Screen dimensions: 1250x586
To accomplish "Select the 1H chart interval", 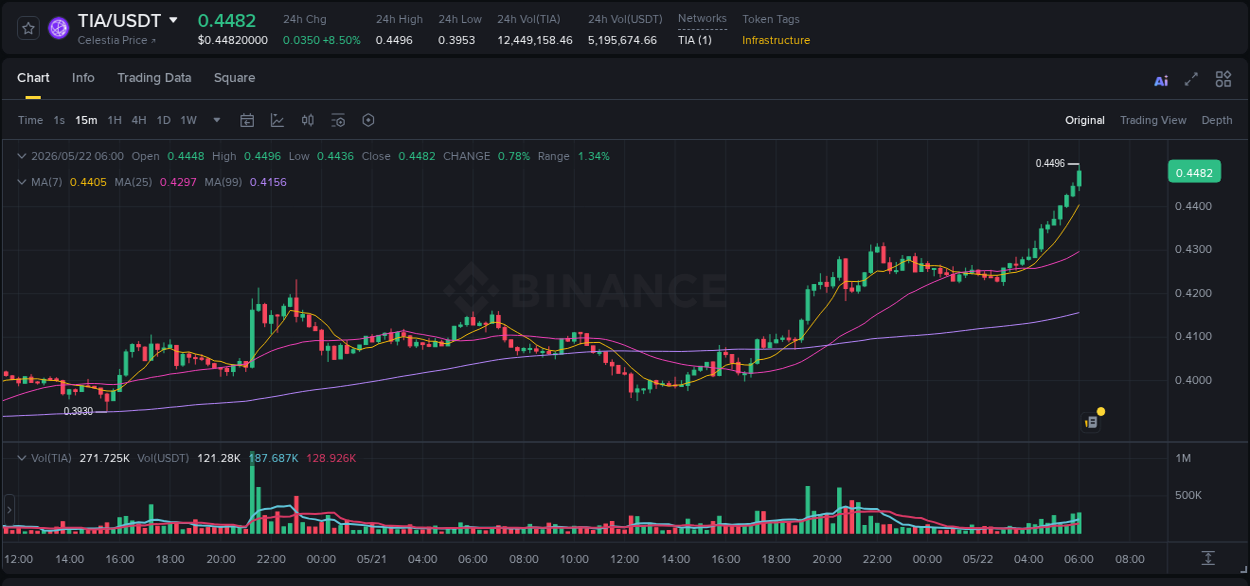I will pos(115,120).
